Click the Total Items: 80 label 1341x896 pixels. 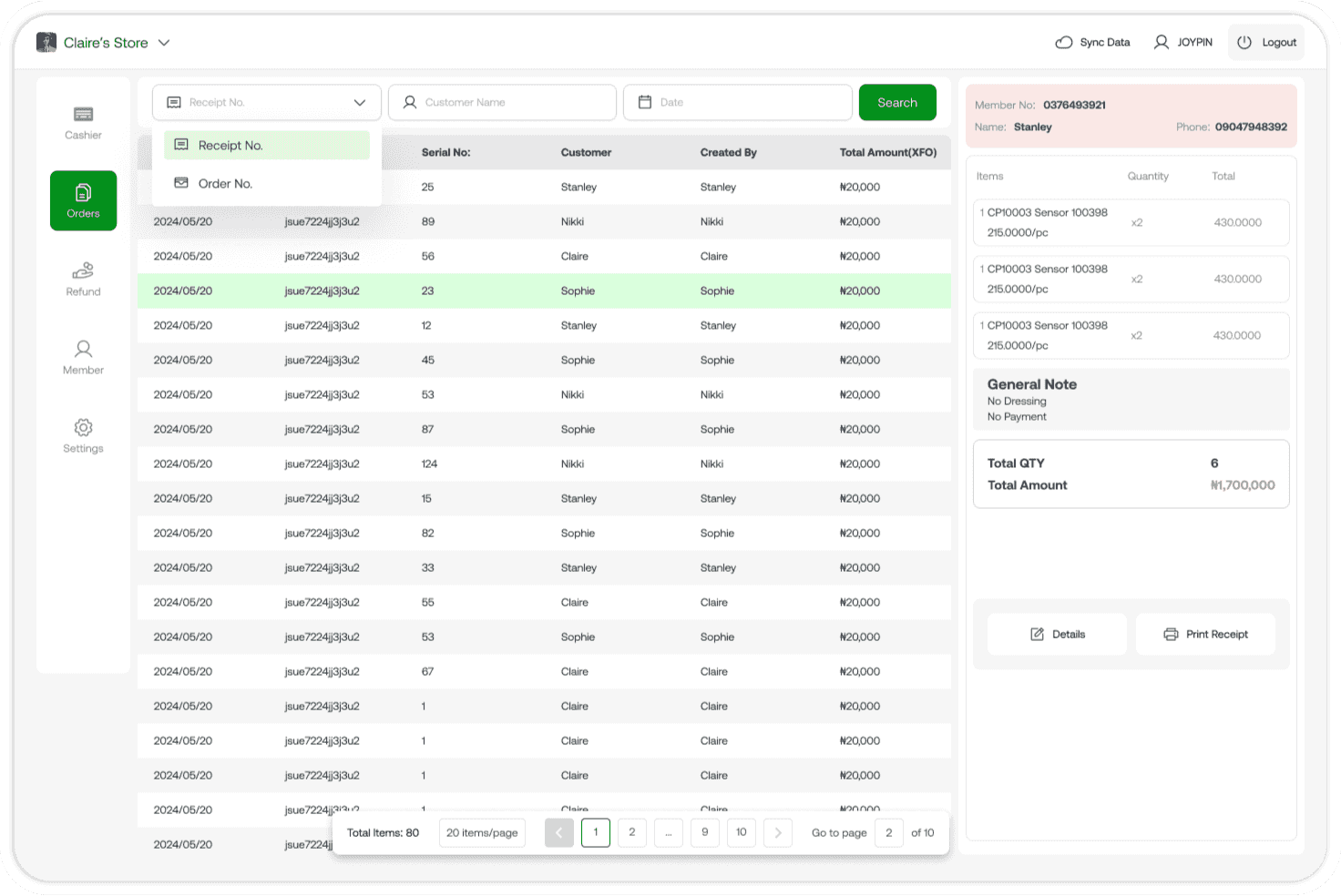click(383, 832)
